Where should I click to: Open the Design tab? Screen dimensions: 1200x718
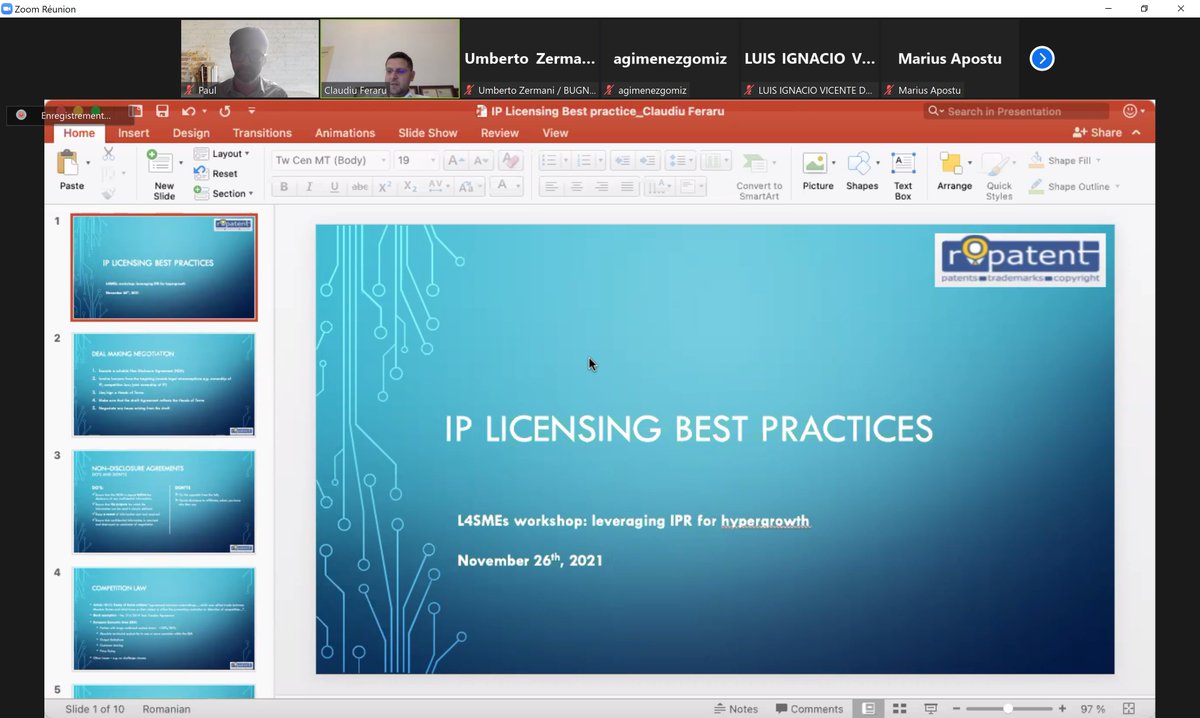pyautogui.click(x=191, y=133)
